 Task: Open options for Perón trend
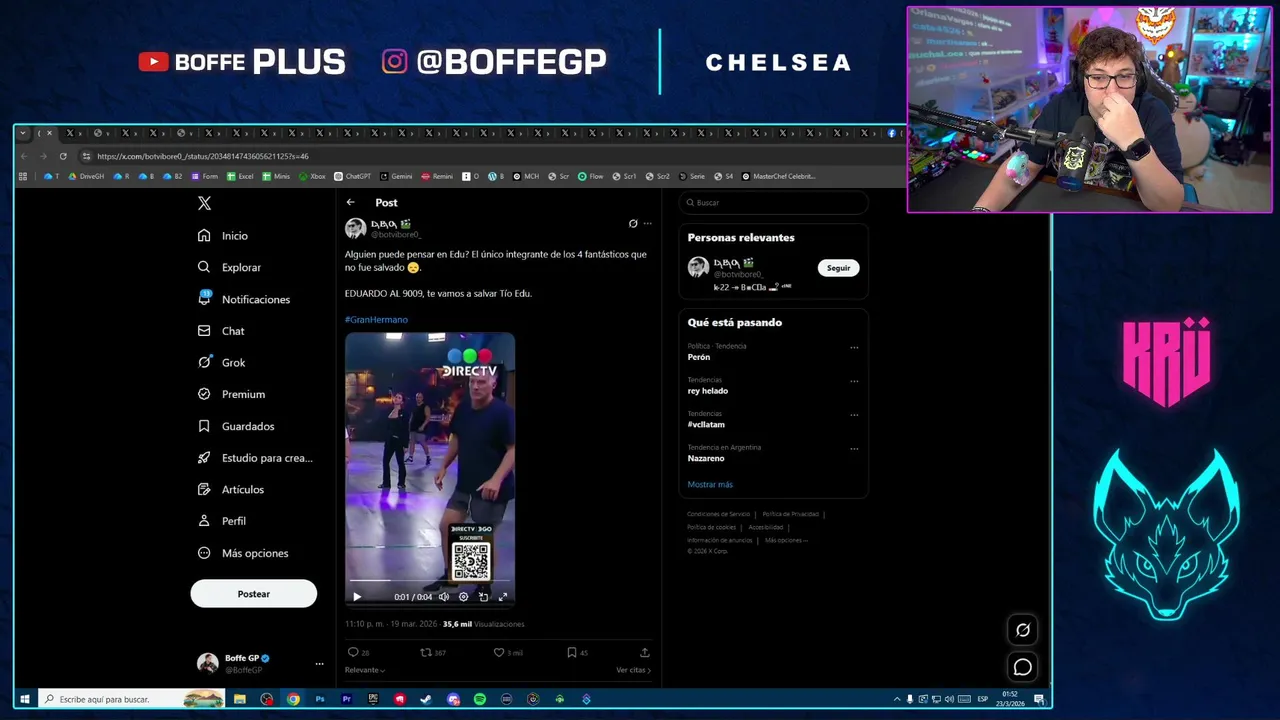[854, 348]
